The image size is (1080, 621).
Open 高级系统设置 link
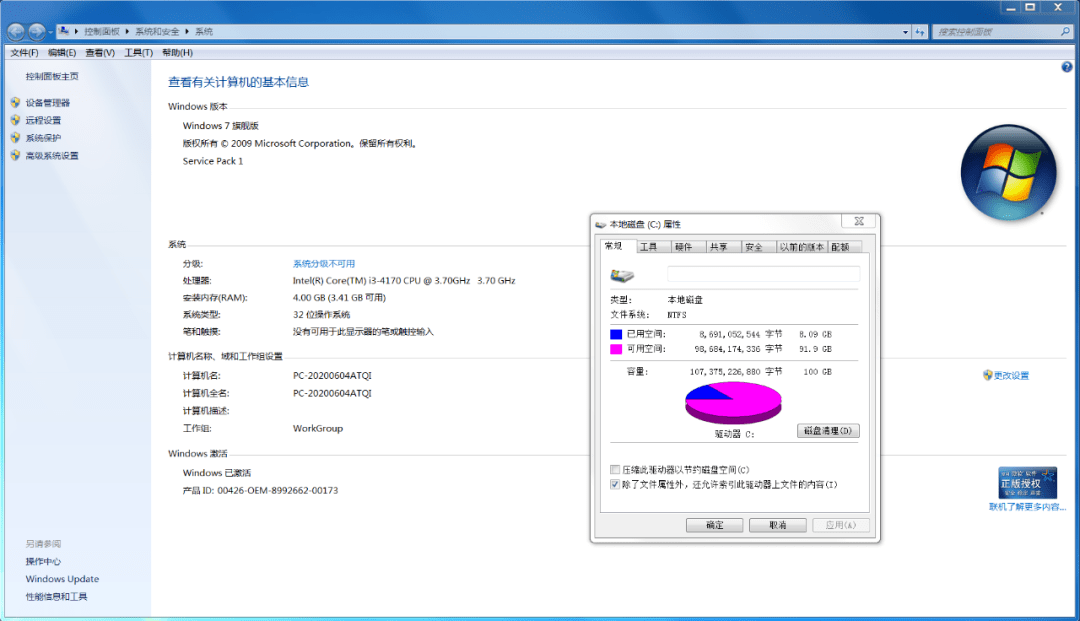(52, 156)
